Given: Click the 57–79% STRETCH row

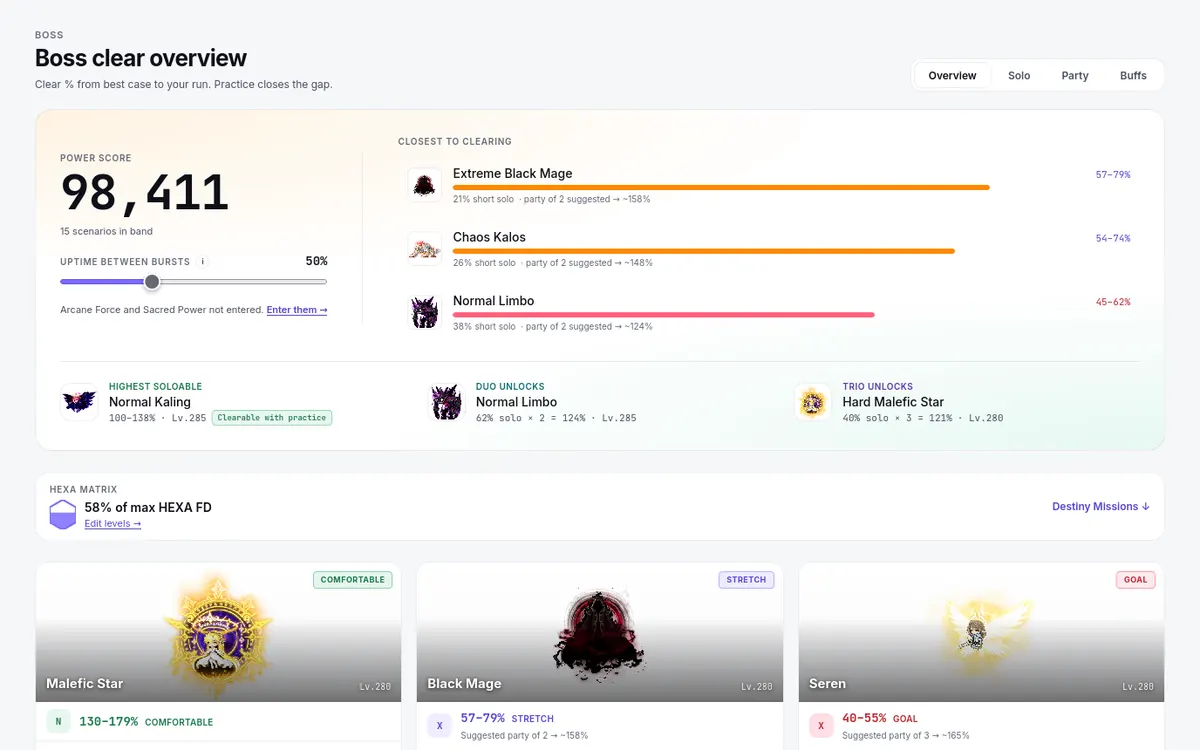Looking at the screenshot, I should pyautogui.click(x=600, y=726).
